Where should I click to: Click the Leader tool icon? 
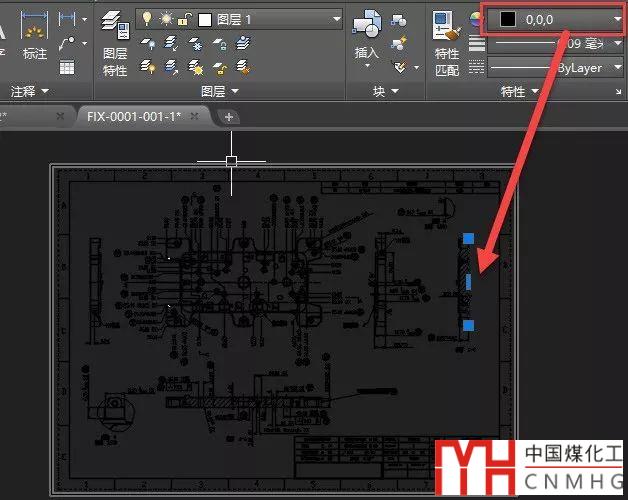pyautogui.click(x=67, y=43)
